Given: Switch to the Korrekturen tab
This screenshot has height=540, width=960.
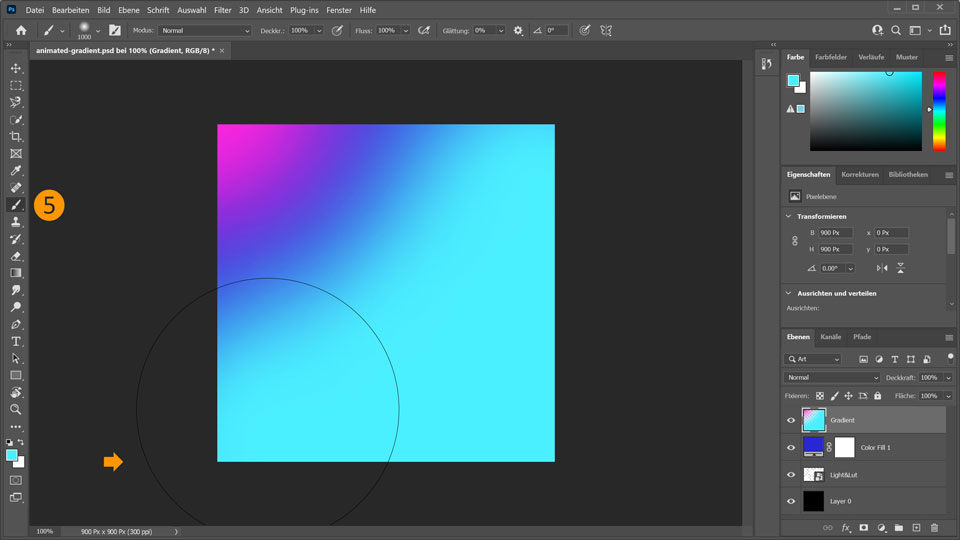Looking at the screenshot, I should coord(860,174).
